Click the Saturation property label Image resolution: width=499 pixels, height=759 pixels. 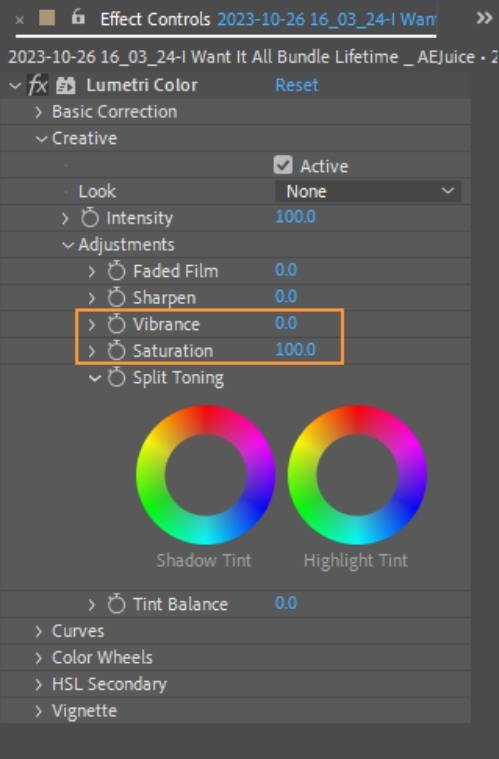[173, 351]
